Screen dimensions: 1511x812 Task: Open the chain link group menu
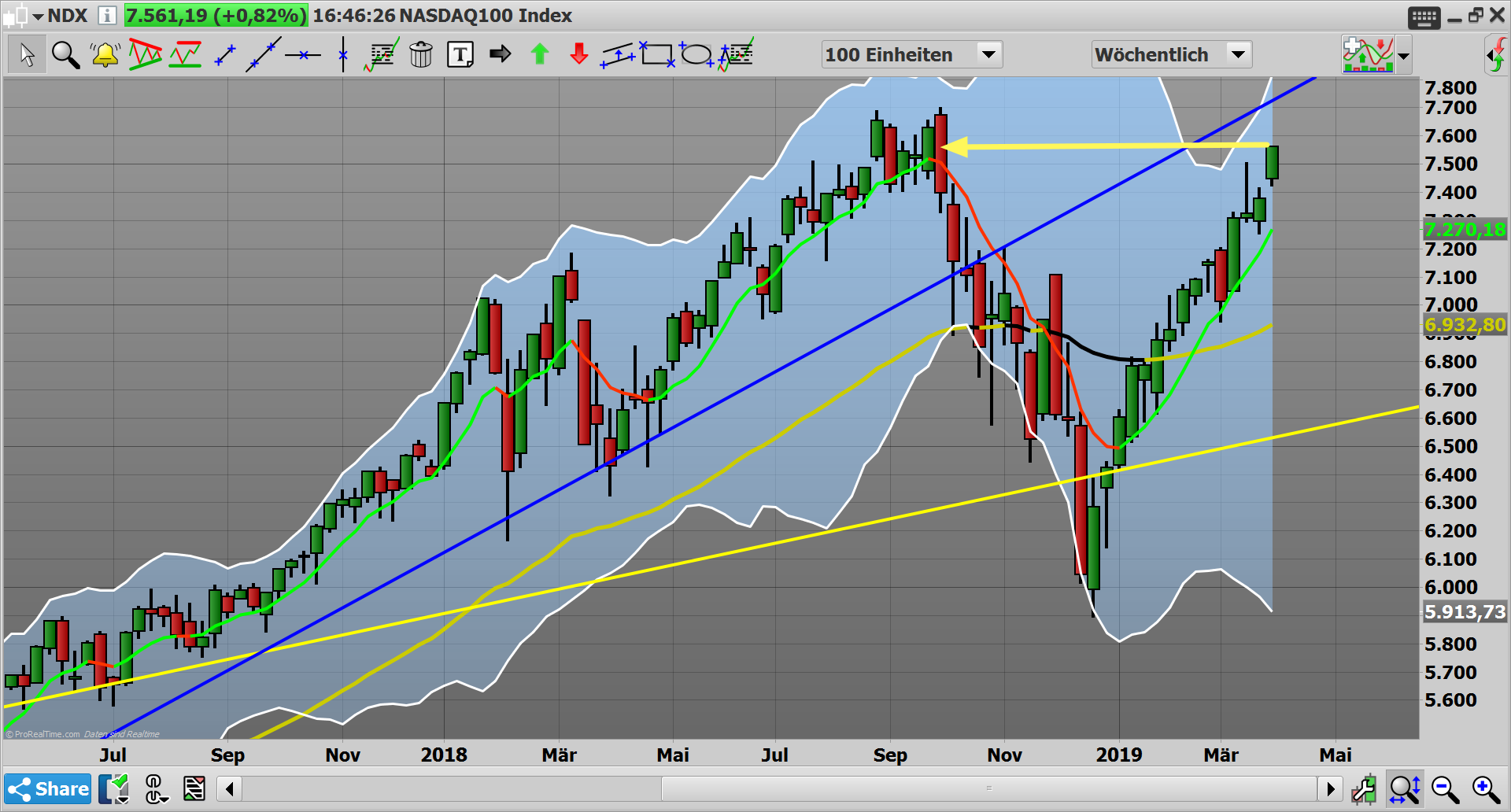(x=155, y=788)
